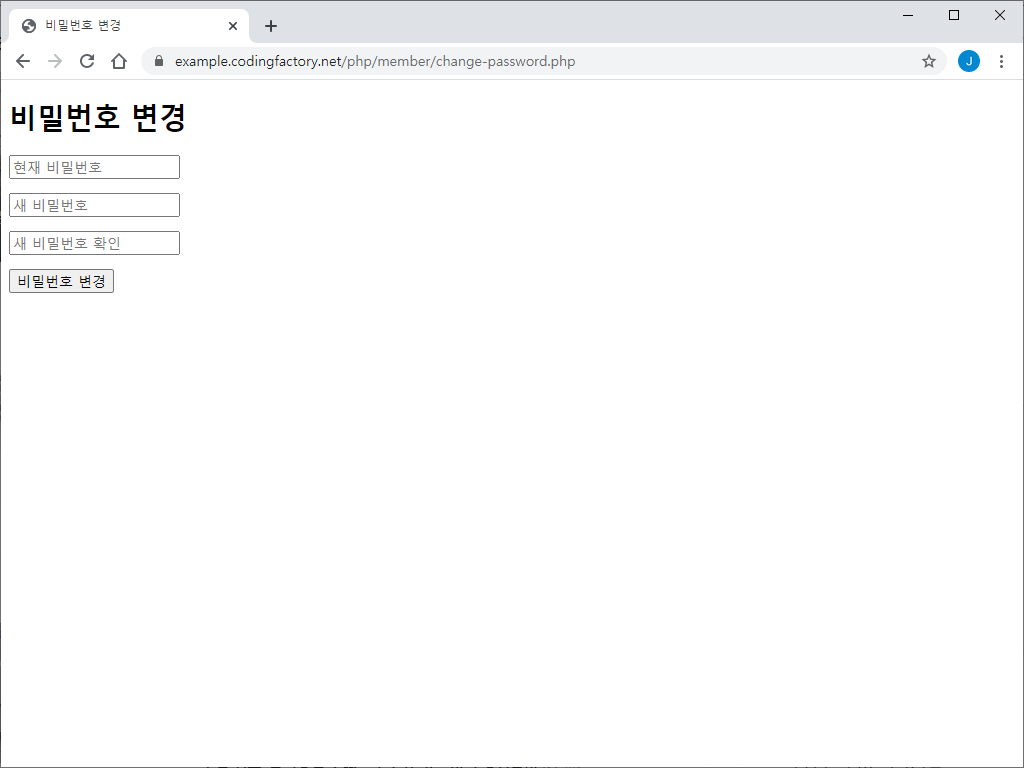The image size is (1024, 768).
Task: Reload the current page
Action: (x=87, y=61)
